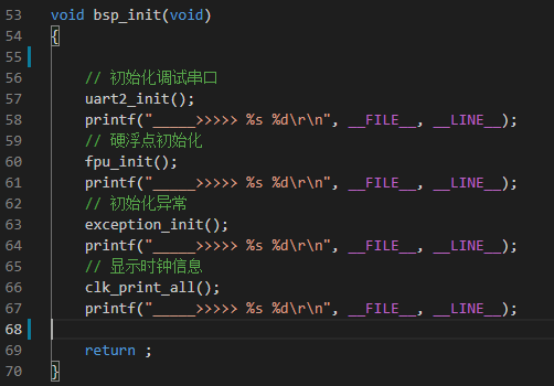Click line number 58 in the gutter

coord(13,120)
